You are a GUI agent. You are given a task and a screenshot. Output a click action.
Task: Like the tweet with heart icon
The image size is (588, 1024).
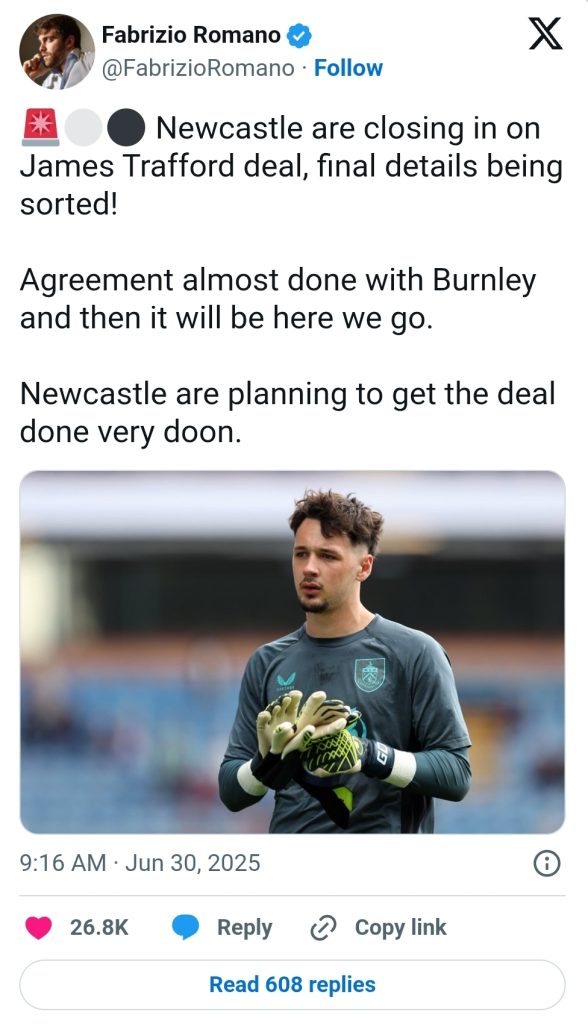39,927
